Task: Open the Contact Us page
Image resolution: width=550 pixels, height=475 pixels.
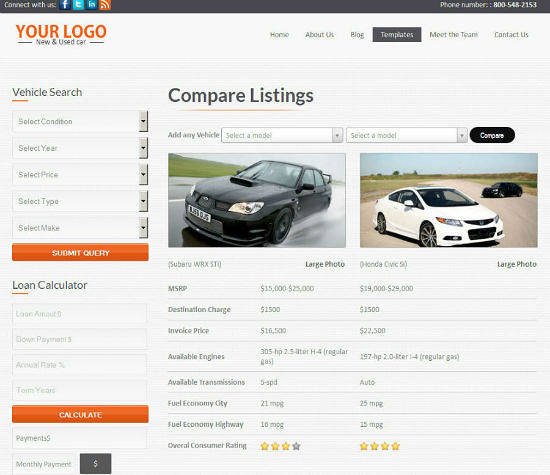Action: 511,35
